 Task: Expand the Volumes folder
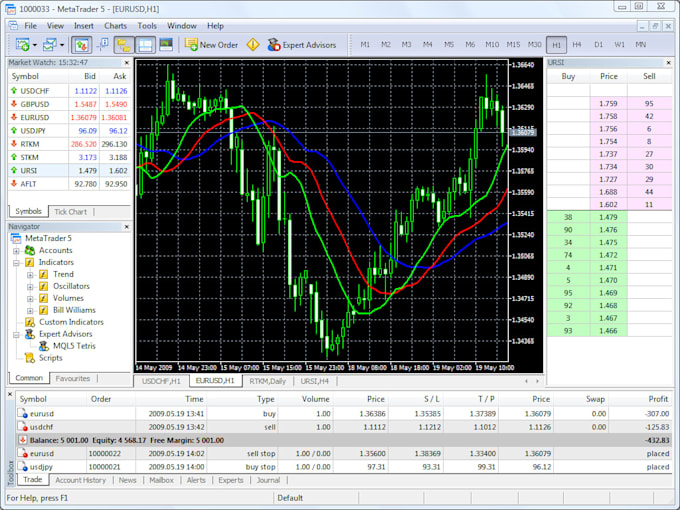[x=30, y=299]
